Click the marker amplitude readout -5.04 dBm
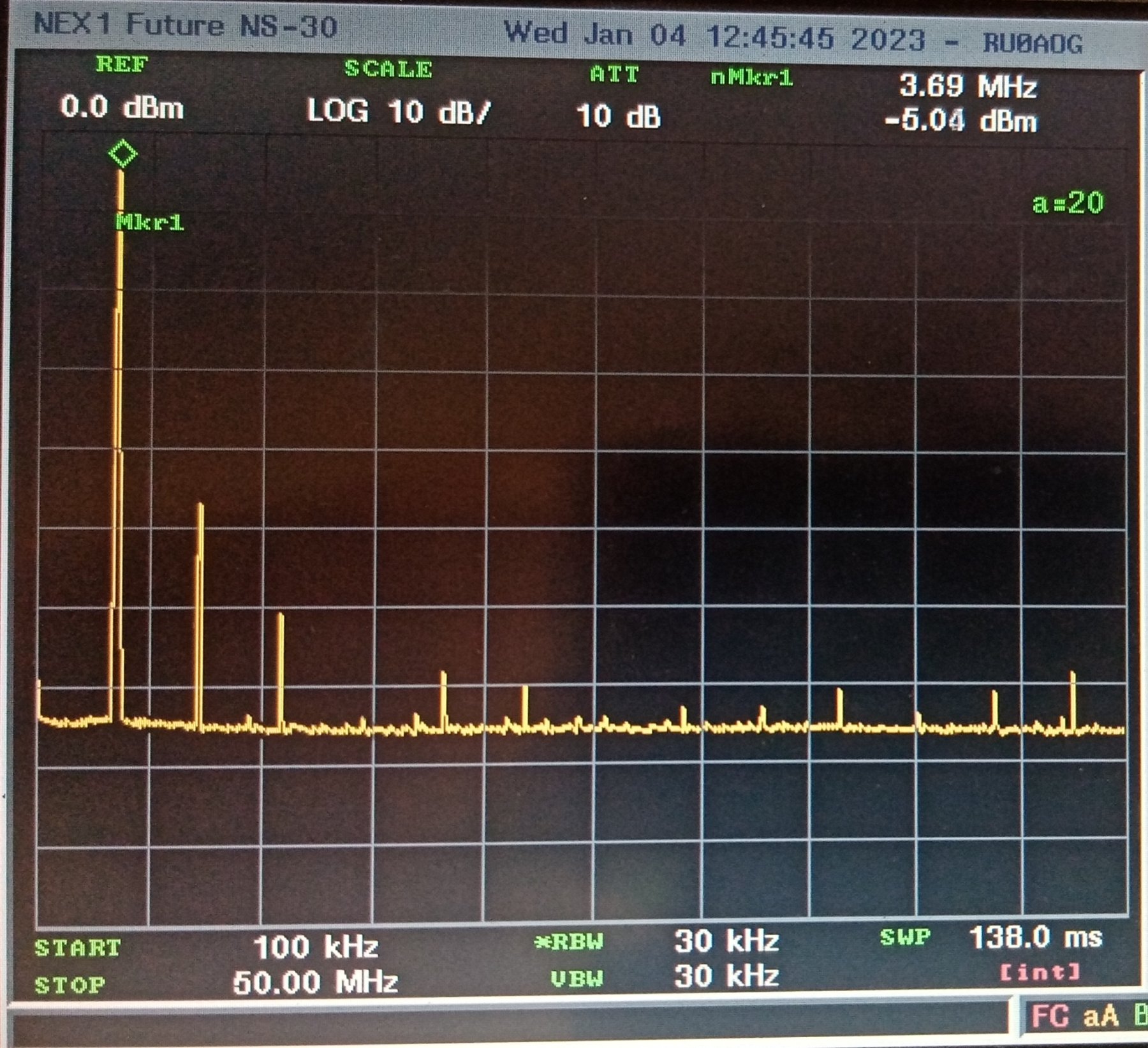 tap(960, 121)
